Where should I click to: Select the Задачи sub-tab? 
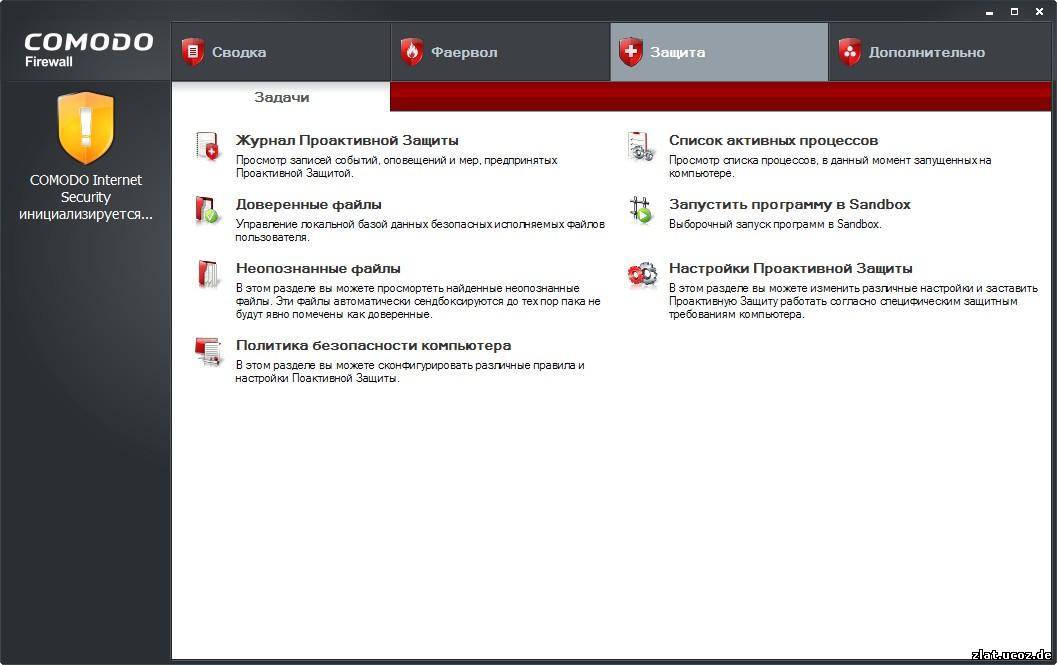(281, 97)
